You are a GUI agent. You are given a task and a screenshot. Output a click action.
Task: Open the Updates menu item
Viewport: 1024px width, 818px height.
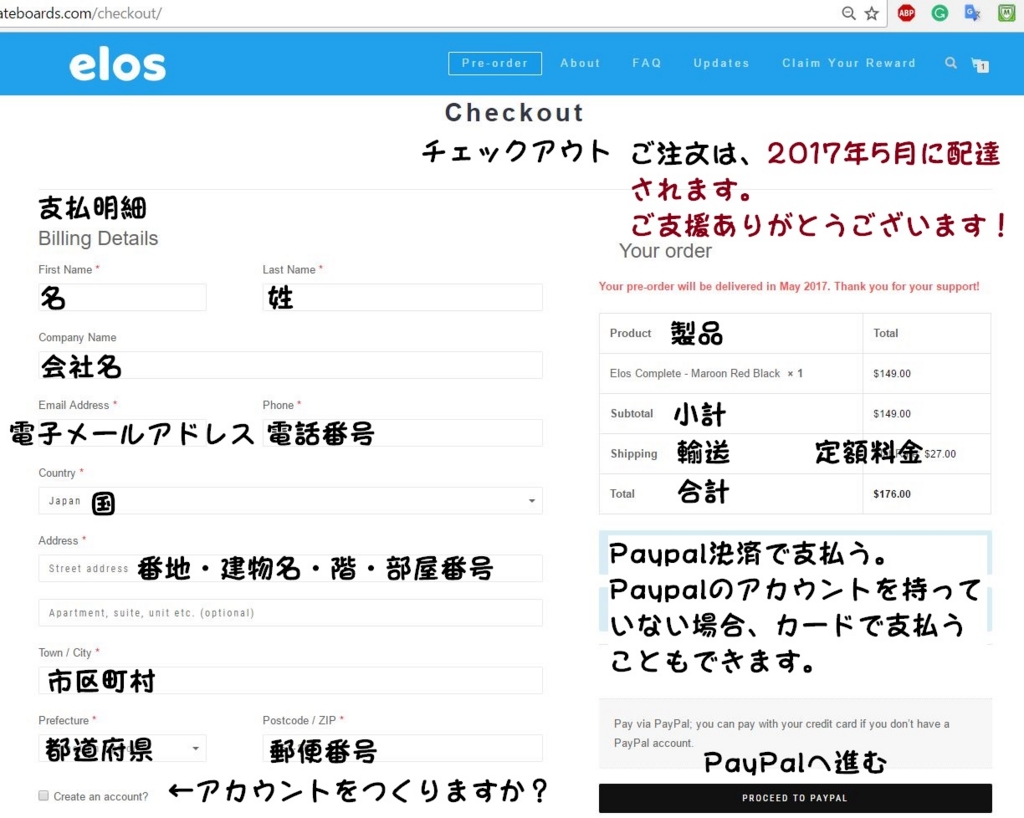(721, 63)
